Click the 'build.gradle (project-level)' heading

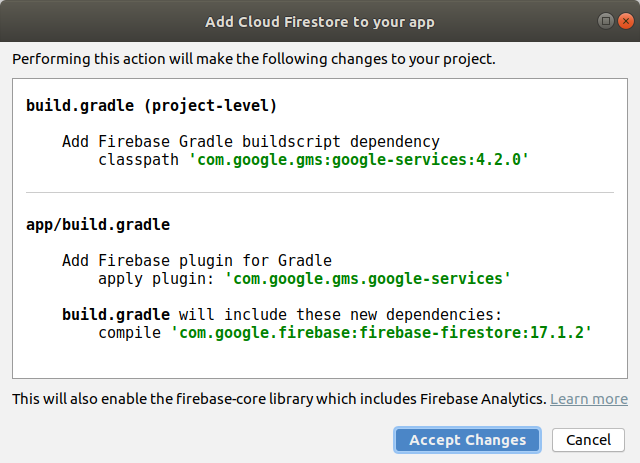tap(151, 105)
